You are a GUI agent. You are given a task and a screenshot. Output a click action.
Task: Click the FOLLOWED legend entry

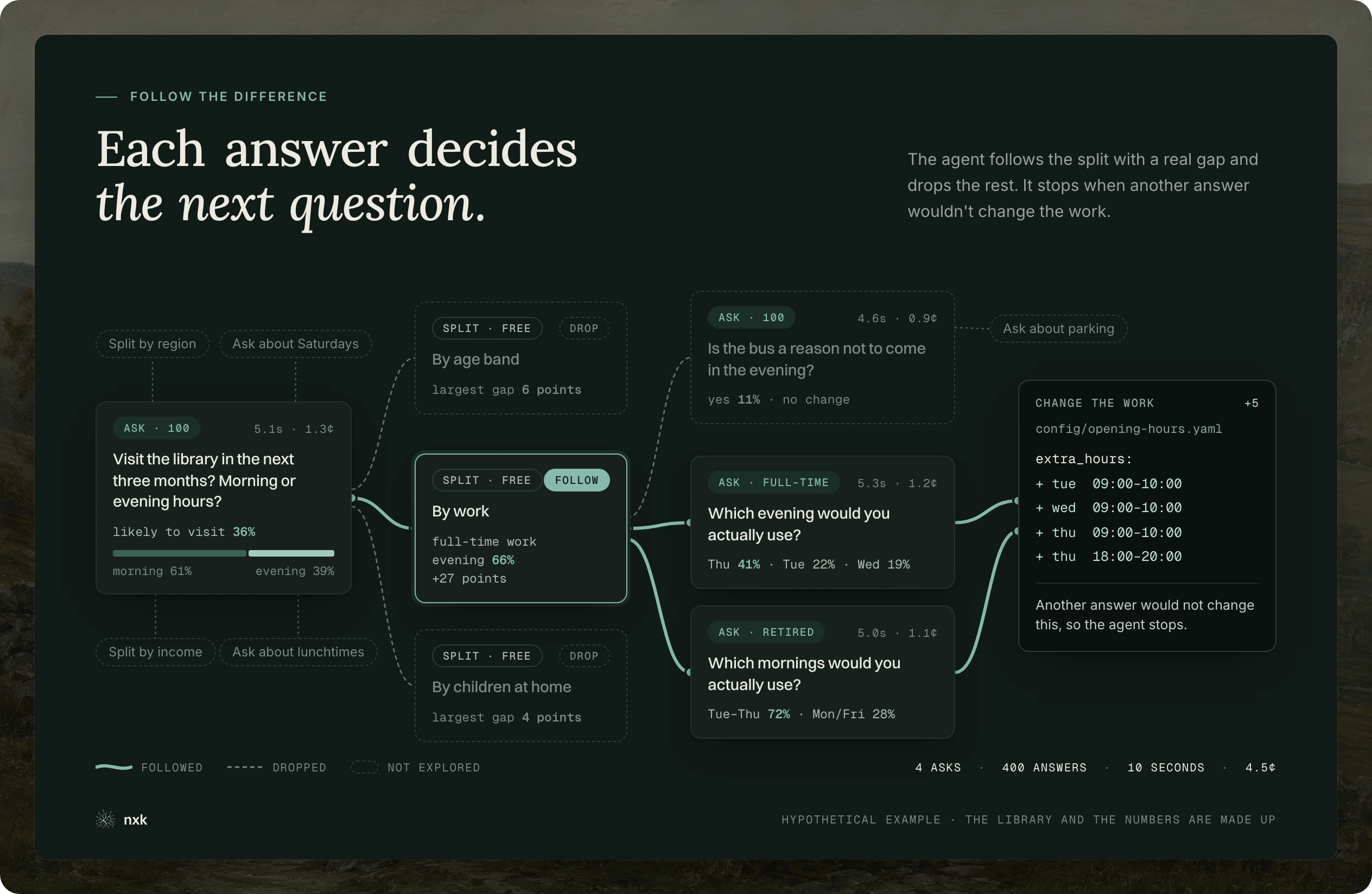[x=149, y=767]
